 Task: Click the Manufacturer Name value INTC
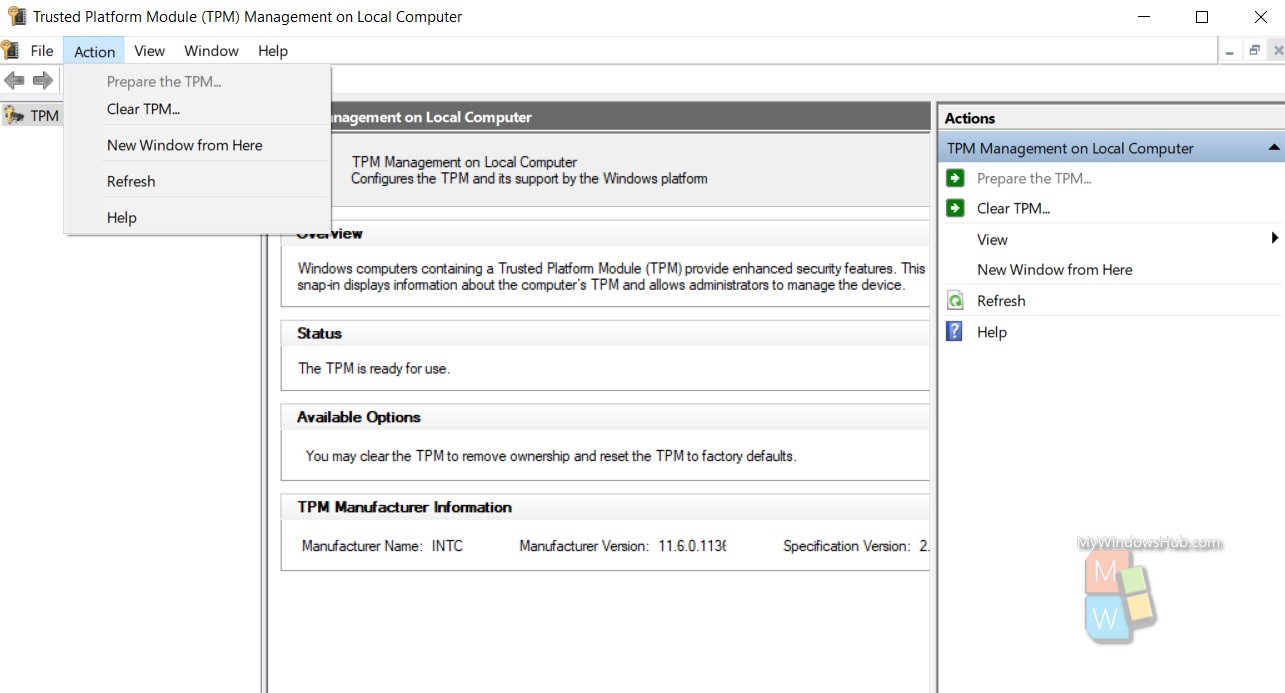[447, 546]
